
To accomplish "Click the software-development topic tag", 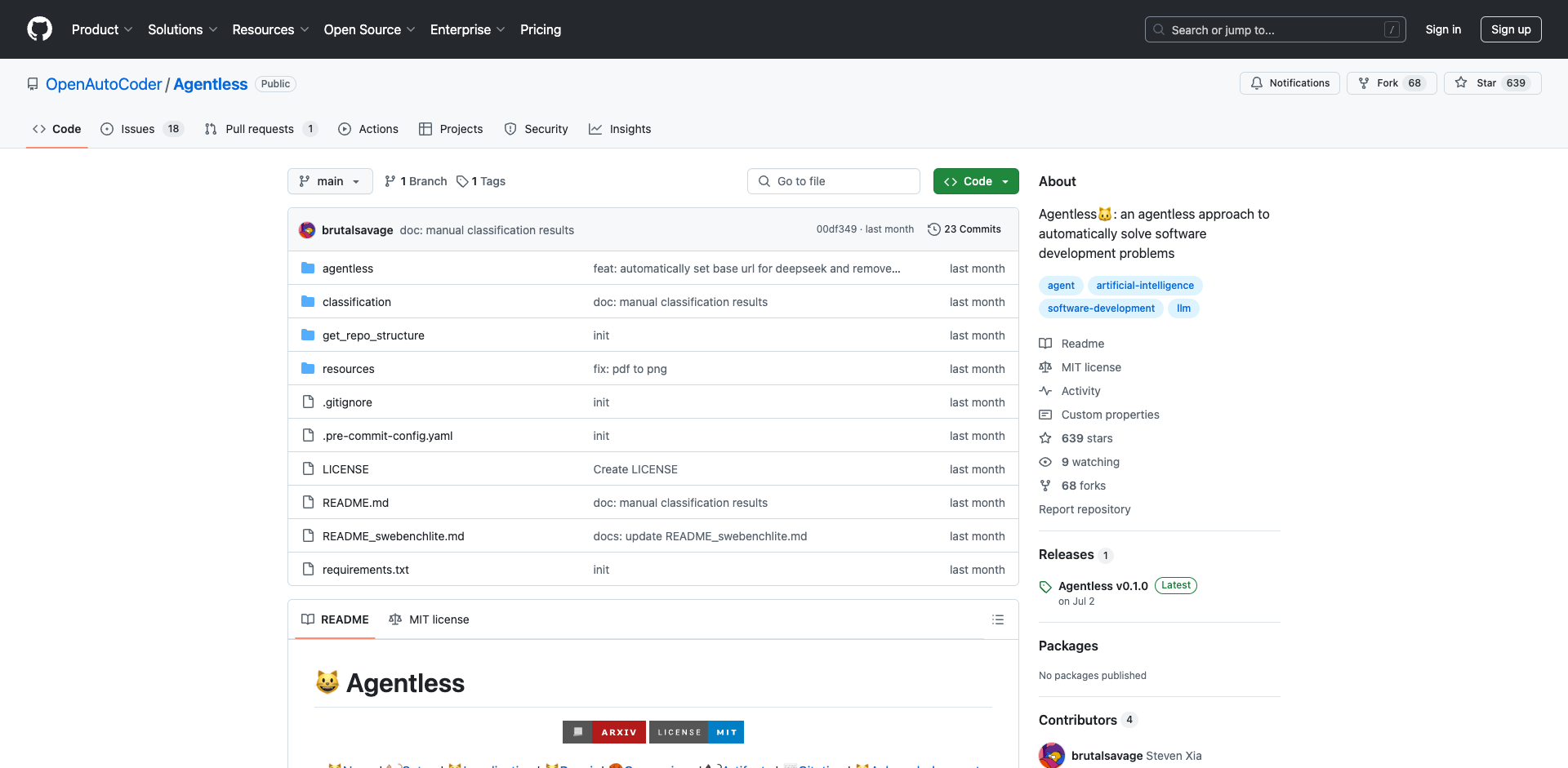I will click(1101, 309).
